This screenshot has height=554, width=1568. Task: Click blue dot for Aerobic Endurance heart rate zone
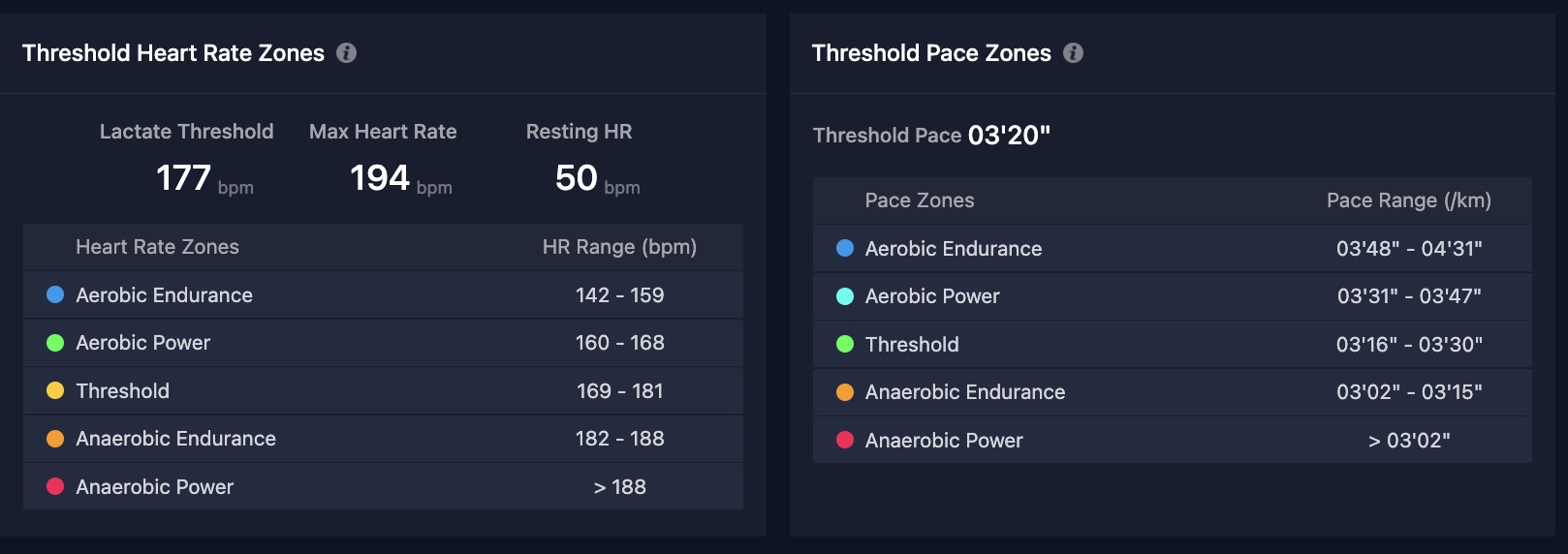click(55, 294)
